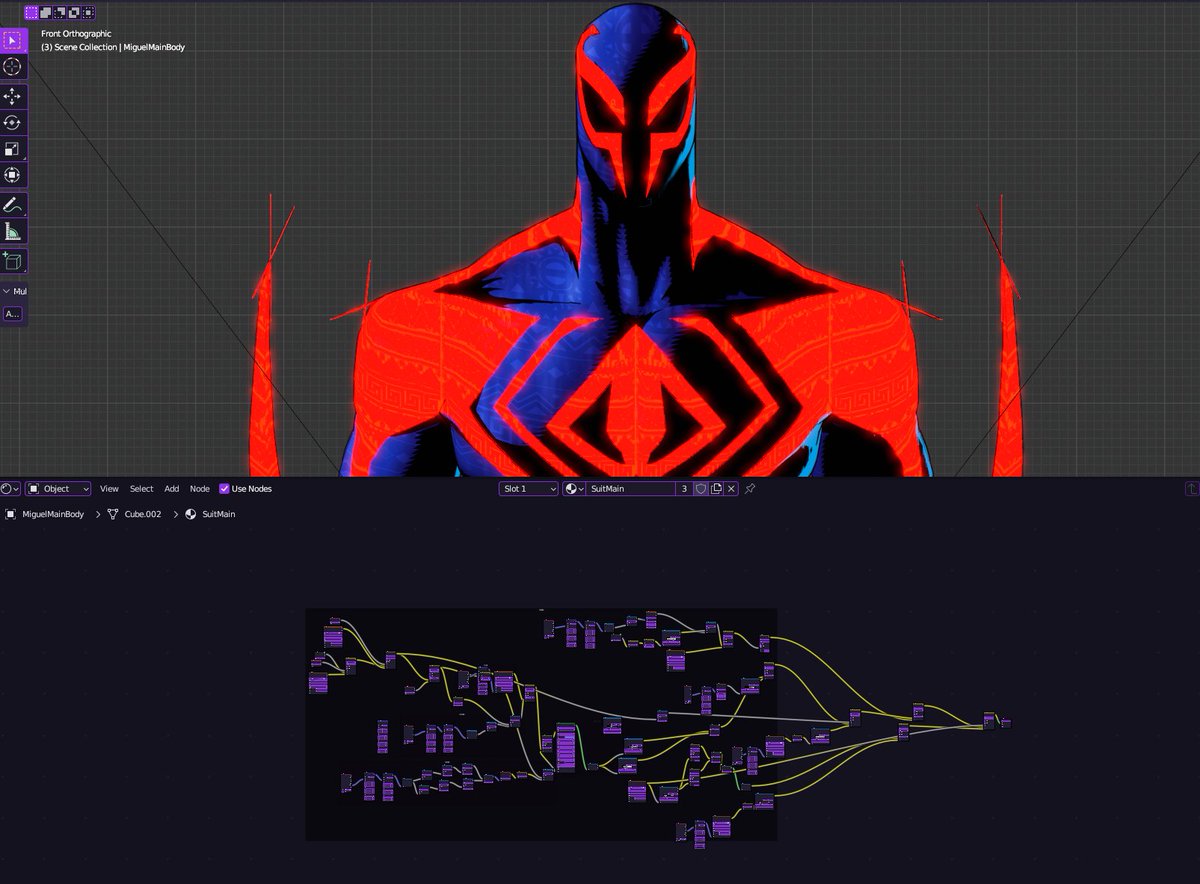Click Cube.002 mesh icon in breadcrumb
This screenshot has height=884, width=1200.
pos(113,514)
